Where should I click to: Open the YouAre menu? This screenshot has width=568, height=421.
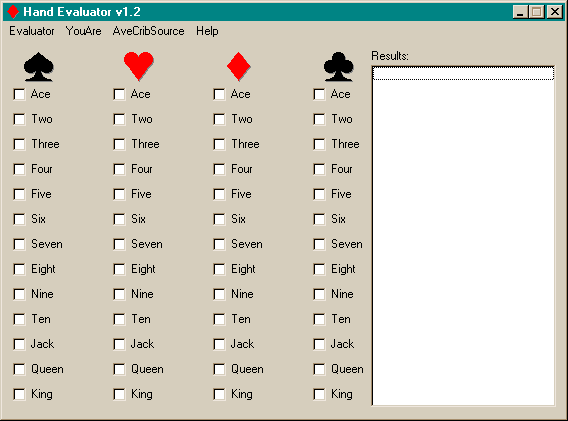pos(84,31)
